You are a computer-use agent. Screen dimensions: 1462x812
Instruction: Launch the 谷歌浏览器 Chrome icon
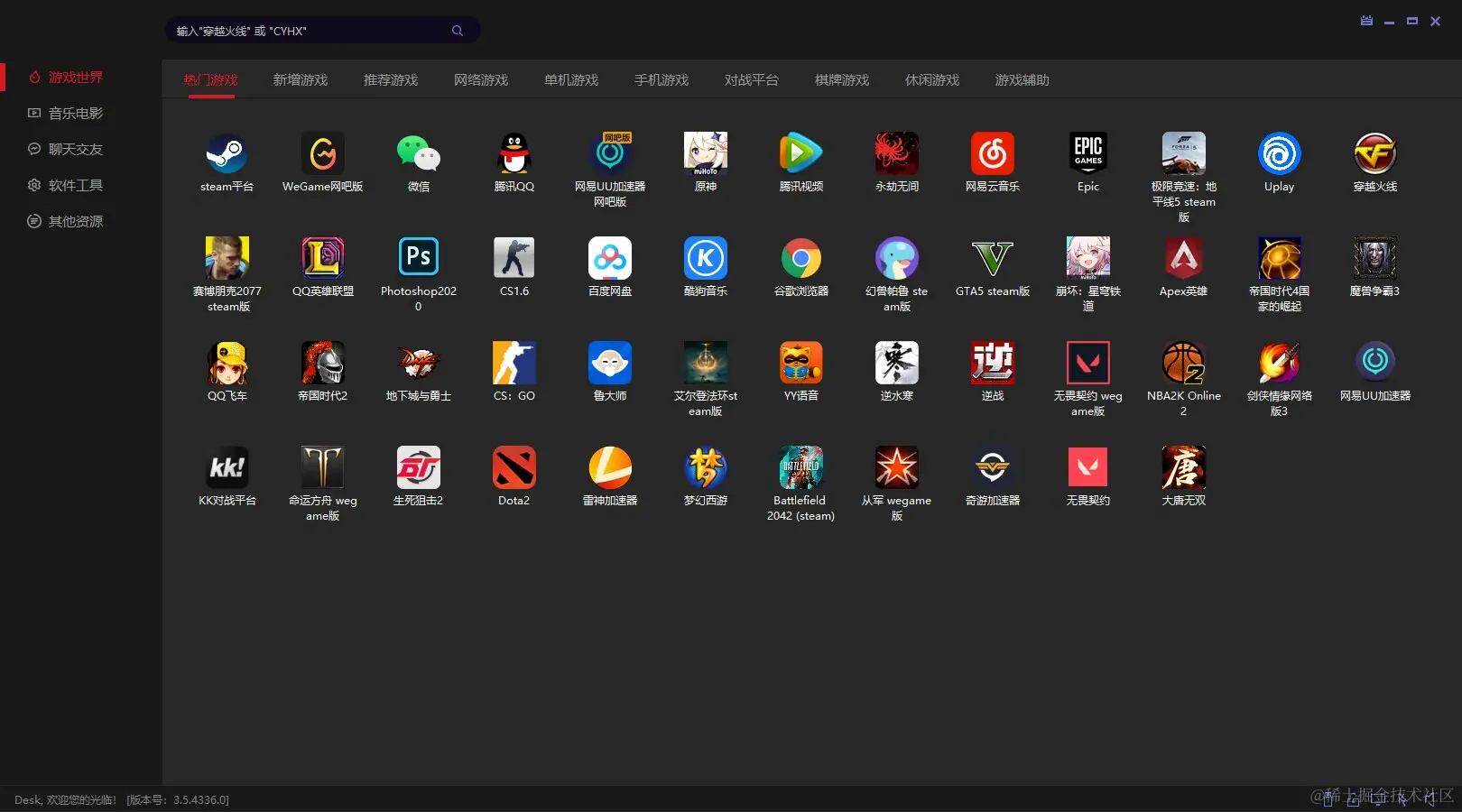[800, 259]
